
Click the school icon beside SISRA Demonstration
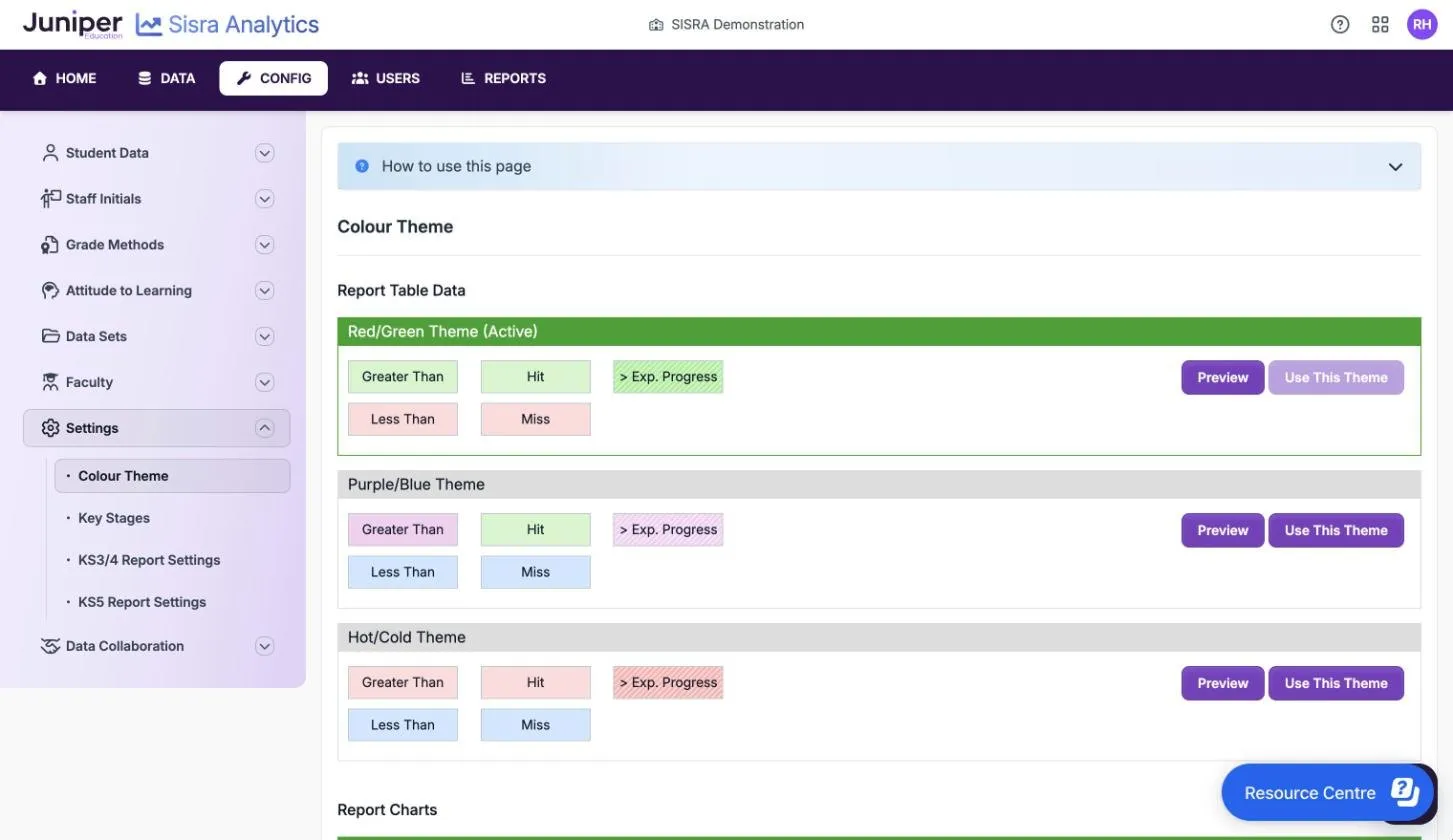click(x=656, y=25)
